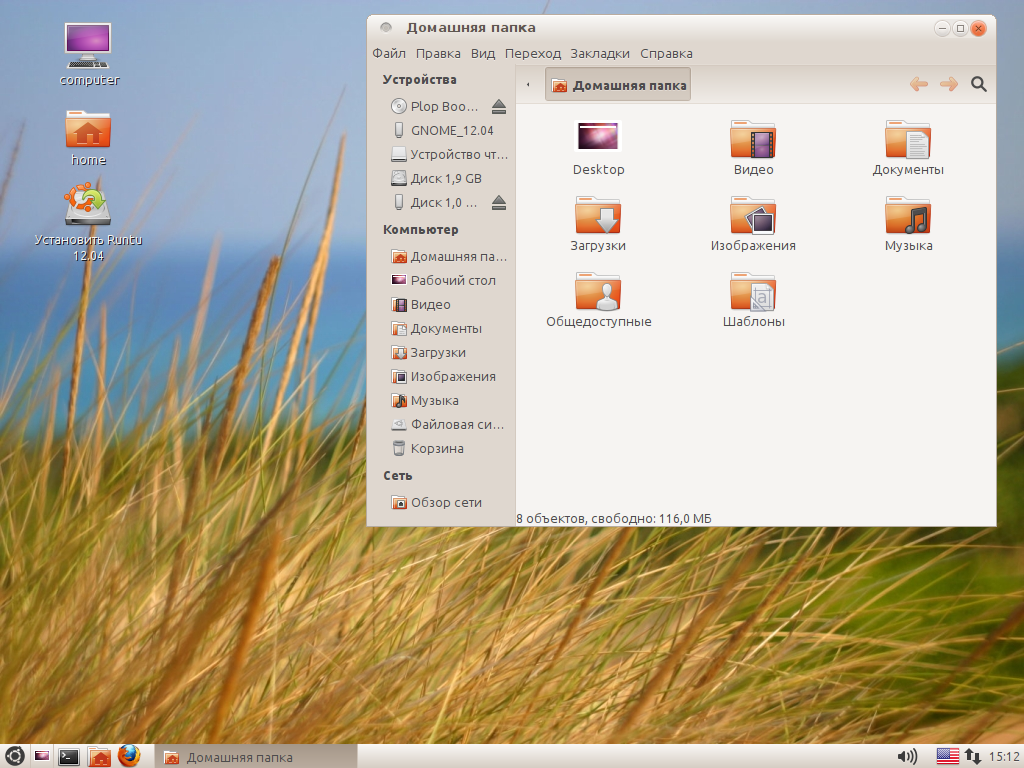Launch Установить Runtu 12.04 installer icon
This screenshot has height=768, width=1024.
(88, 222)
